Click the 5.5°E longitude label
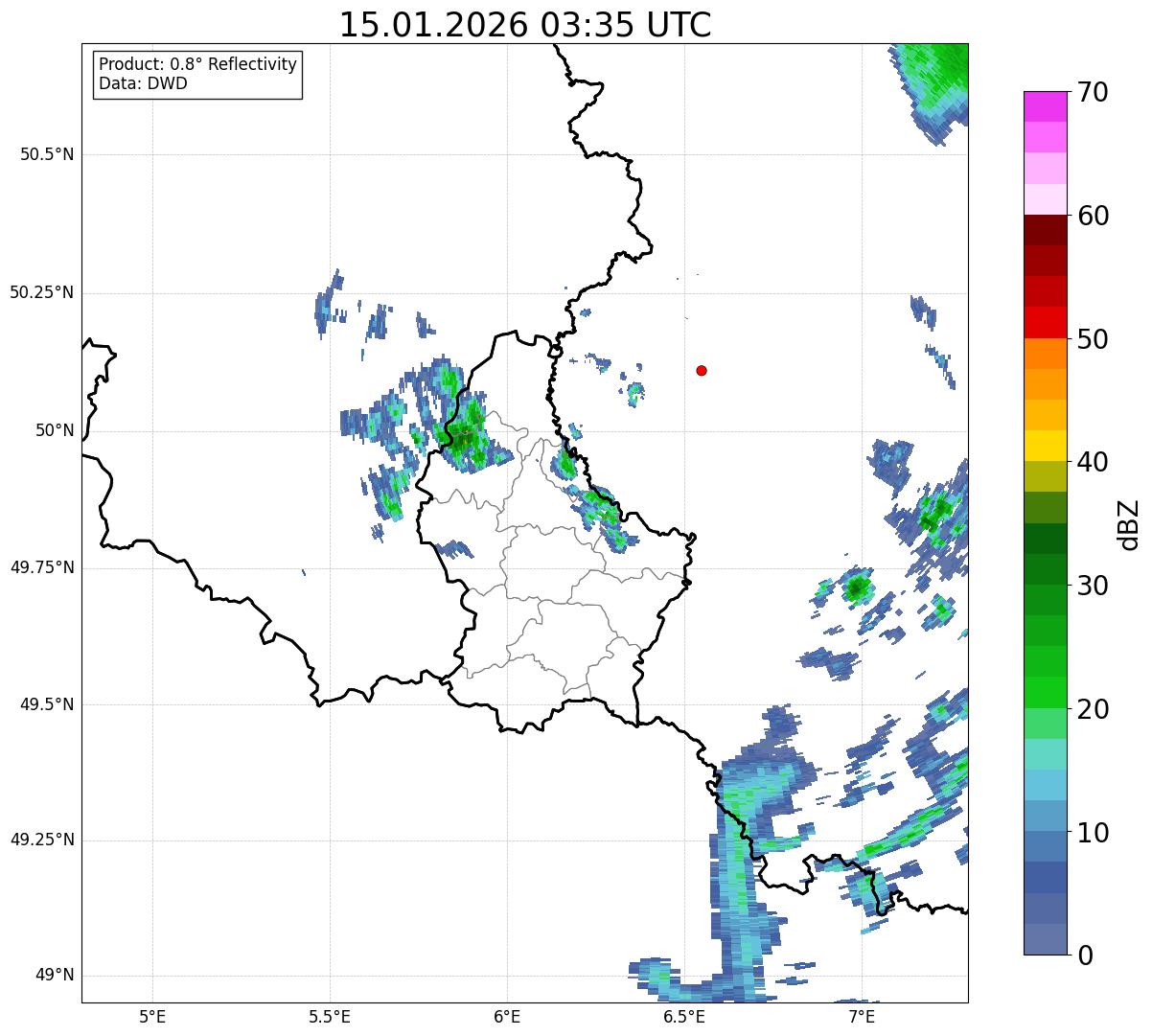 pyautogui.click(x=330, y=1016)
